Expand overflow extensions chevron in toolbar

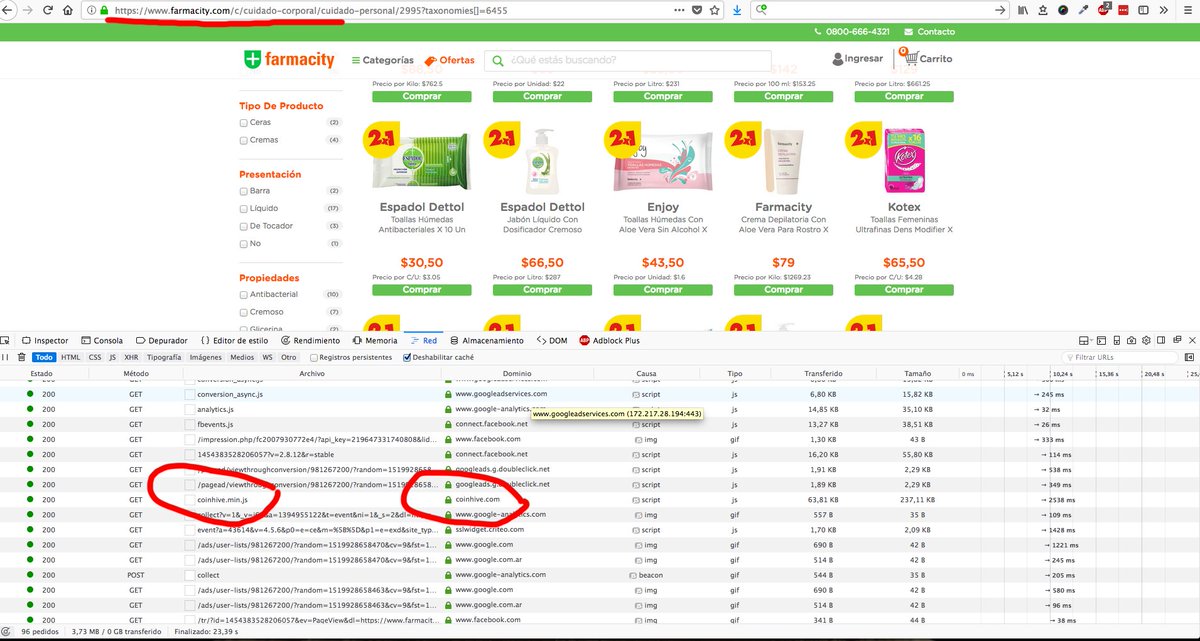coord(1164,10)
